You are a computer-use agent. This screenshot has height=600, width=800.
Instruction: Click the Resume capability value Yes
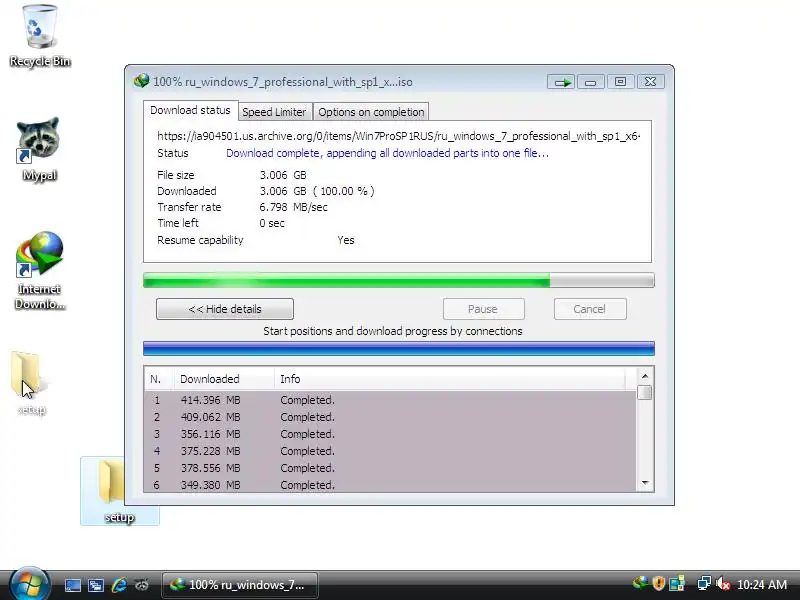345,240
